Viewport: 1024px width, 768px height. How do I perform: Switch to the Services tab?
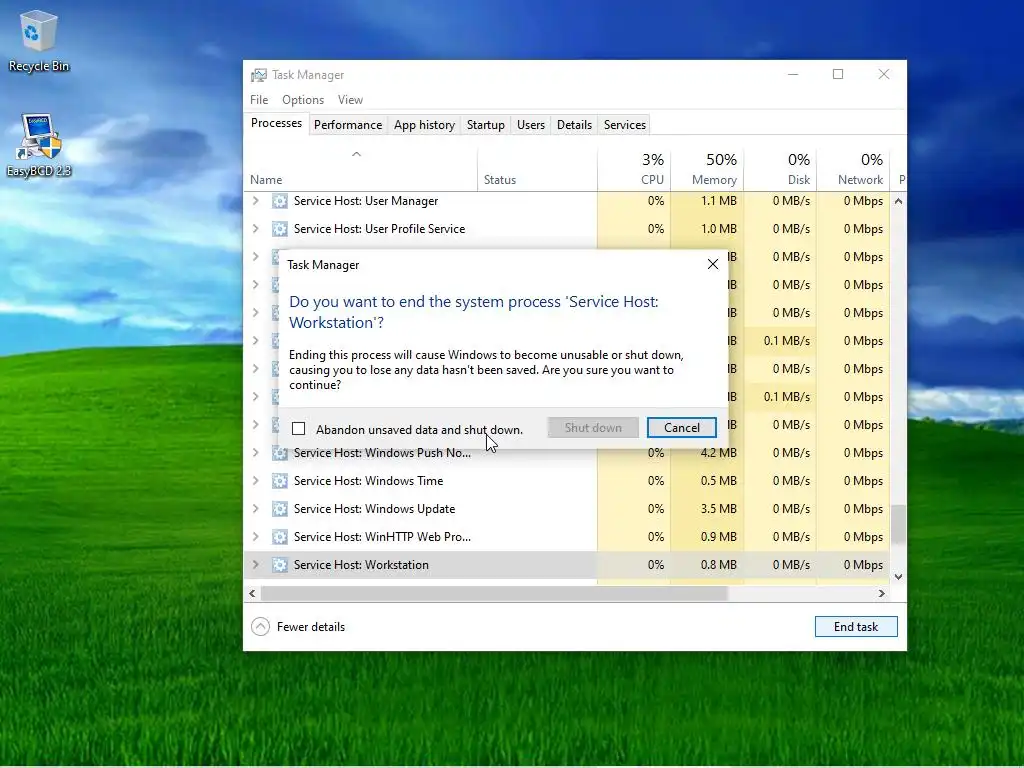(x=625, y=125)
